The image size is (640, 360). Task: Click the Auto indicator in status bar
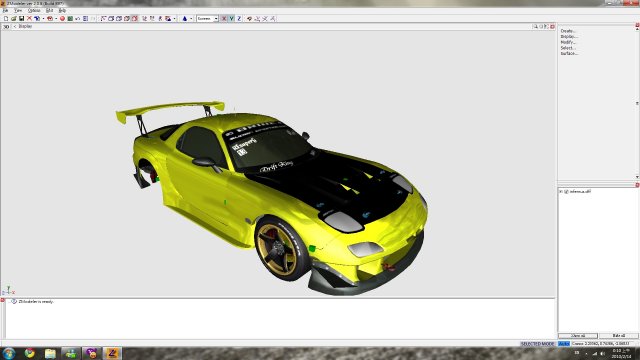click(x=564, y=344)
